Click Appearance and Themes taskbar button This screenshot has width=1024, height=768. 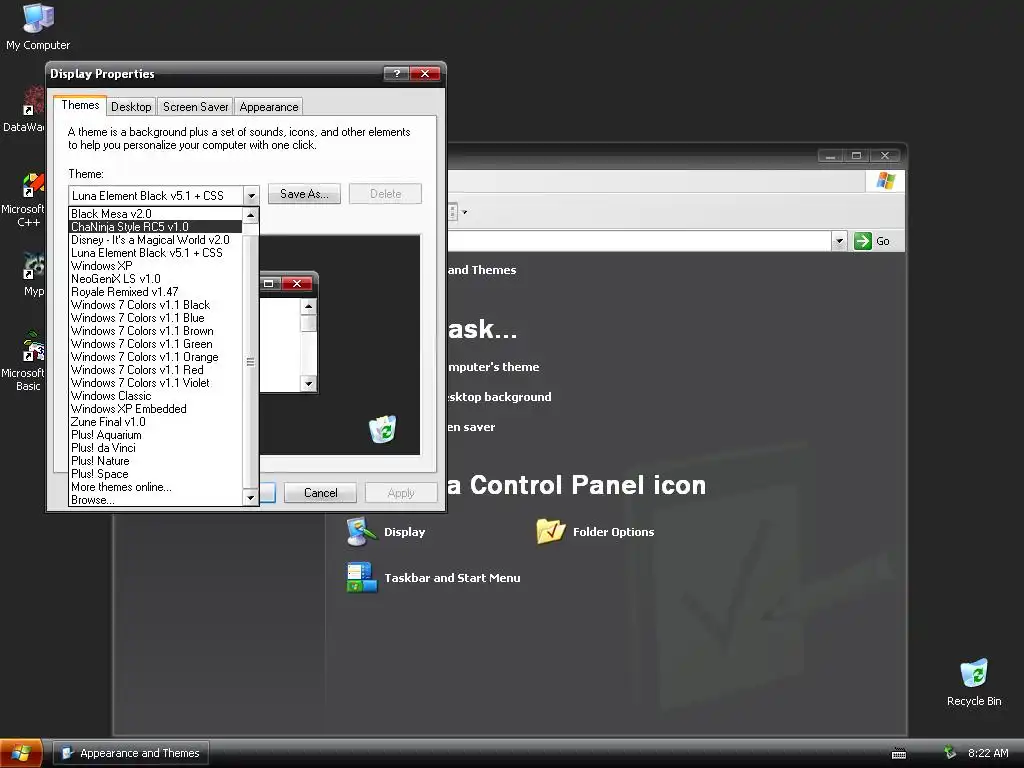[x=131, y=753]
